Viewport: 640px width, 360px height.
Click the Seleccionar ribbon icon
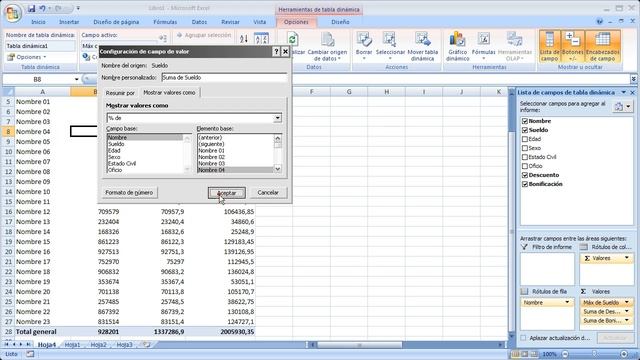pos(390,47)
